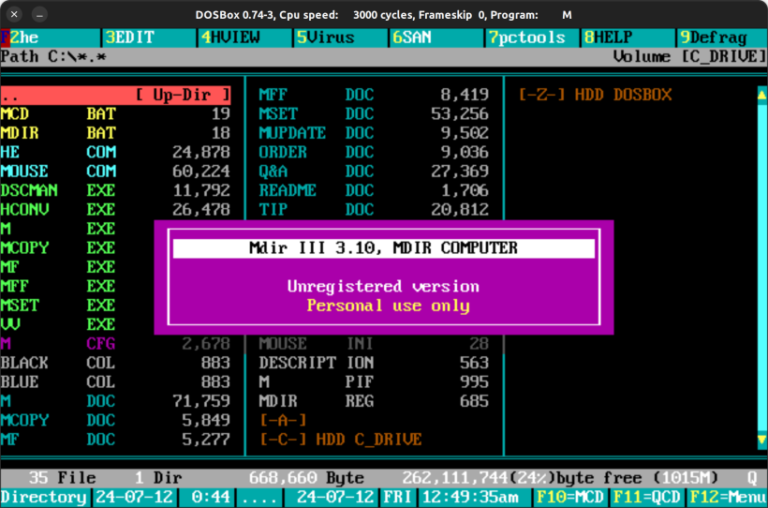The width and height of the screenshot is (768, 508).
Task: Select the M CFG file
Action: 116,344
